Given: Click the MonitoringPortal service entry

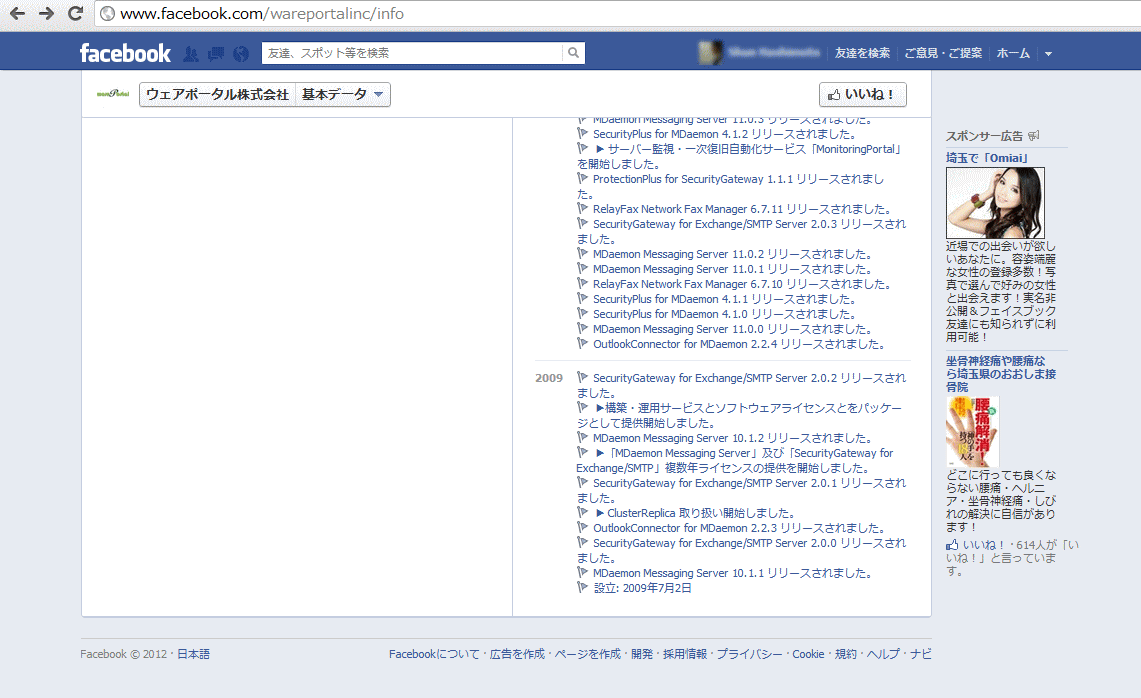Looking at the screenshot, I should 739,156.
